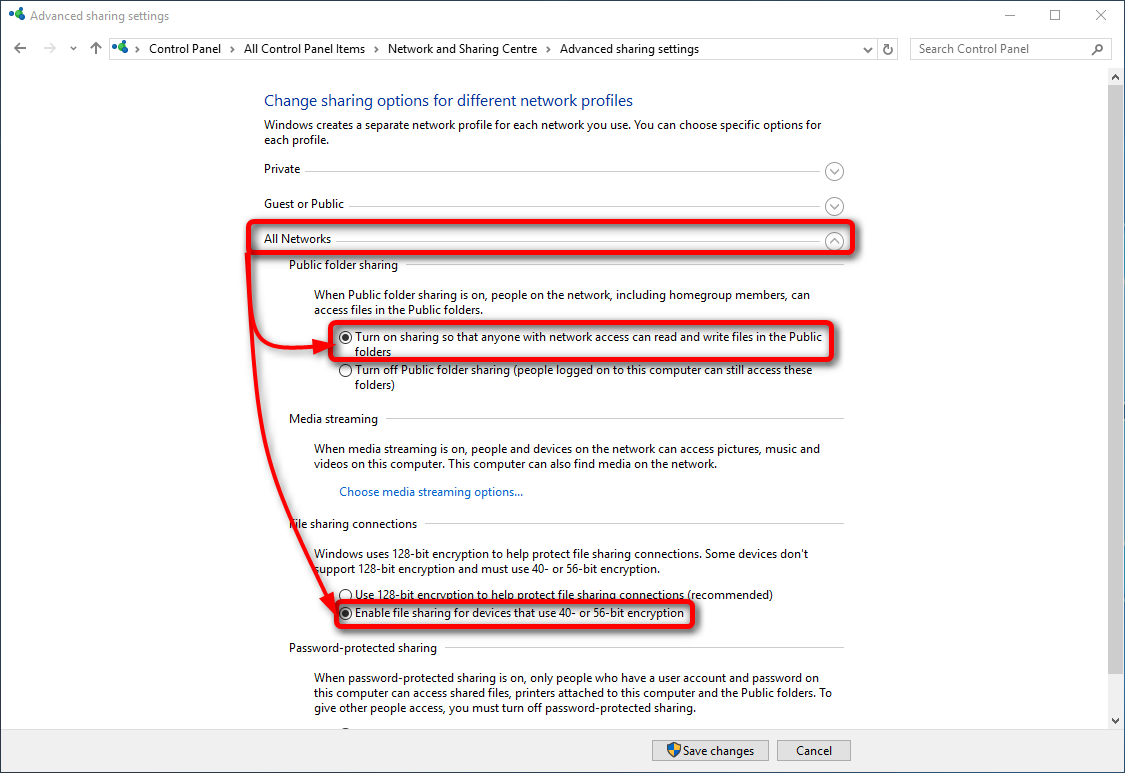Viewport: 1125px width, 773px height.
Task: Click the scrollbar up arrow
Action: pyautogui.click(x=1115, y=77)
